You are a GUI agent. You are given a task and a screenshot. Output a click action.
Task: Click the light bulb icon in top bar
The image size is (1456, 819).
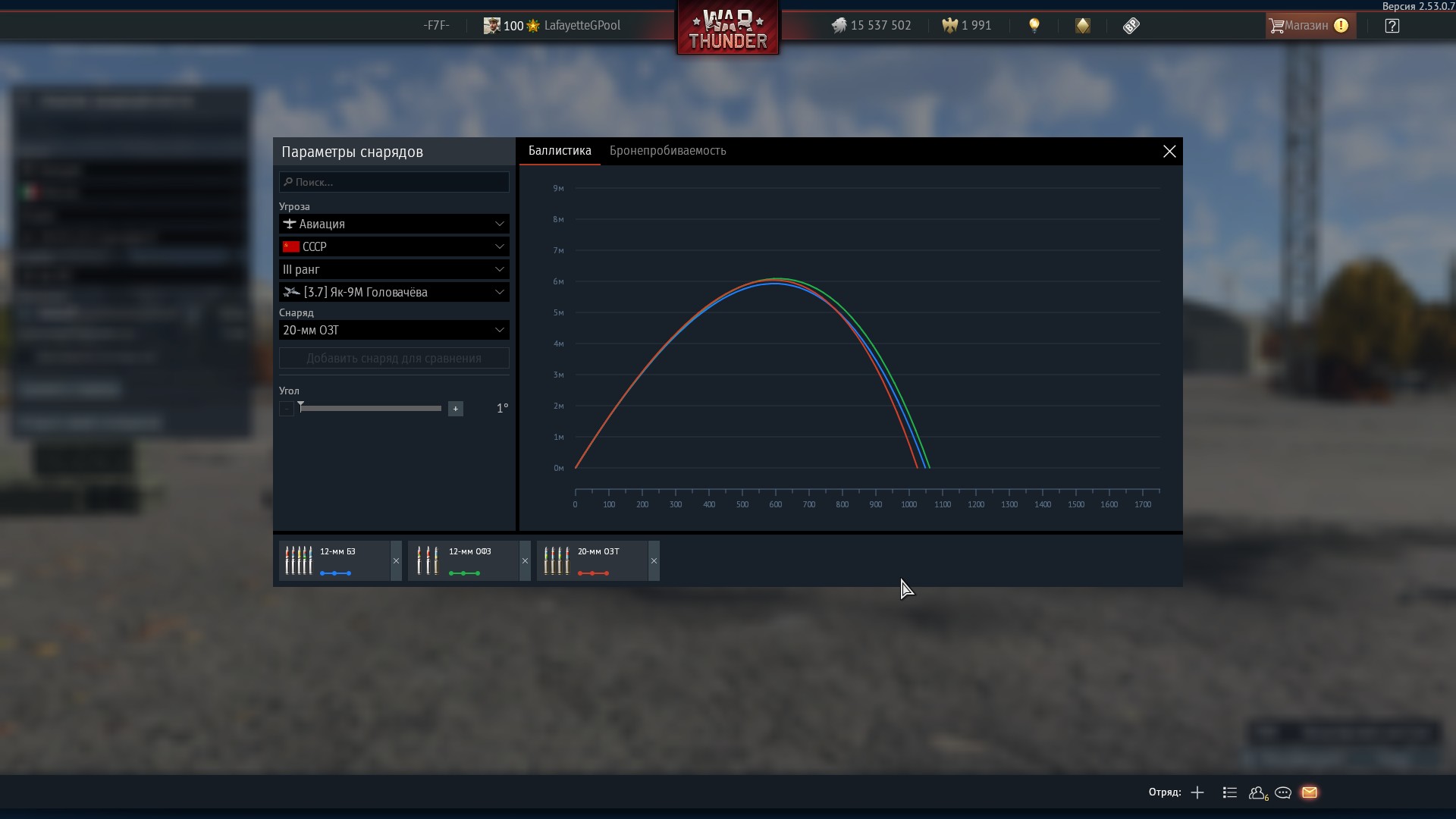[1034, 26]
